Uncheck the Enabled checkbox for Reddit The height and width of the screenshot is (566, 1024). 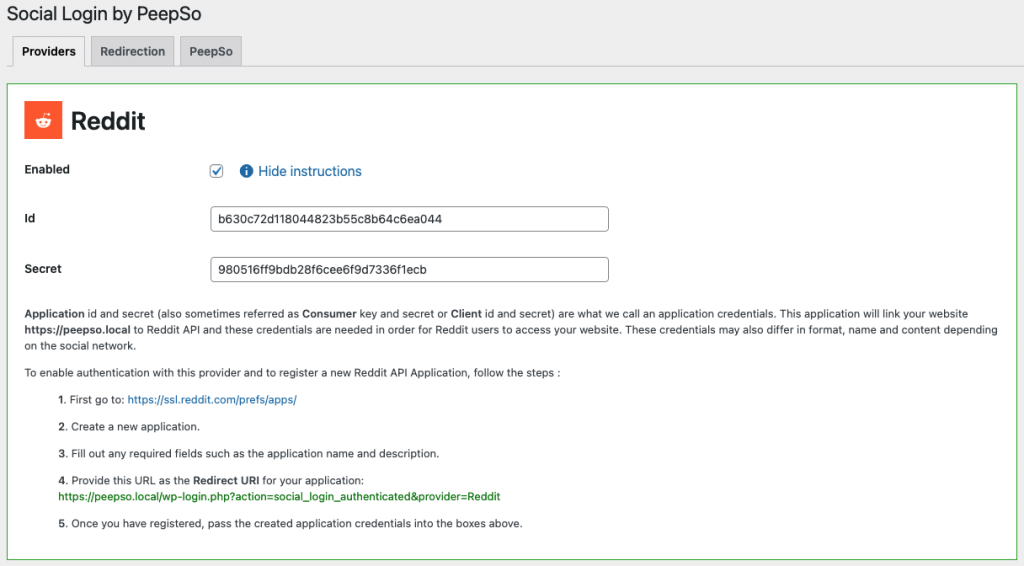tap(217, 171)
